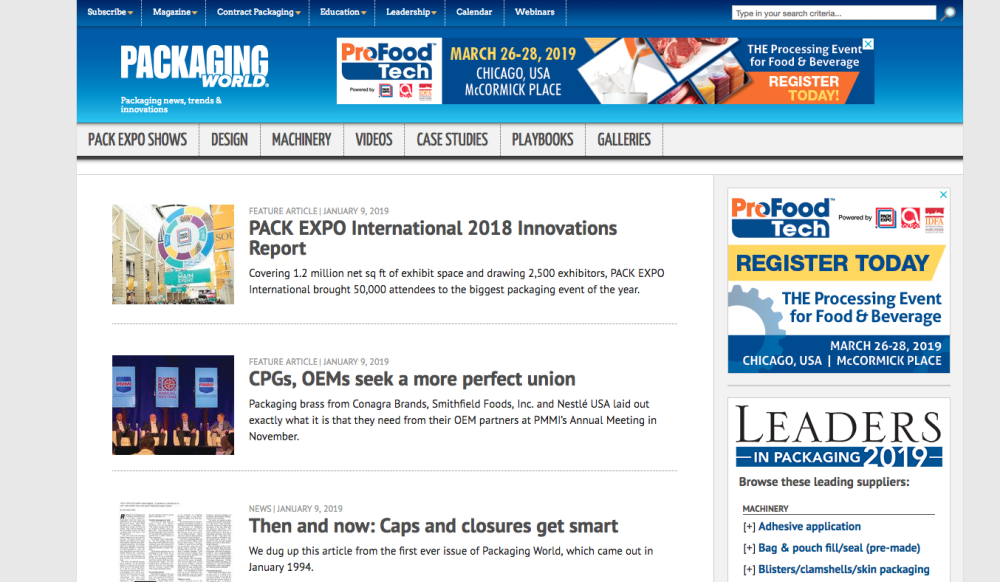Image resolution: width=1000 pixels, height=582 pixels.
Task: Open the Magazine dropdown menu
Action: [x=174, y=12]
